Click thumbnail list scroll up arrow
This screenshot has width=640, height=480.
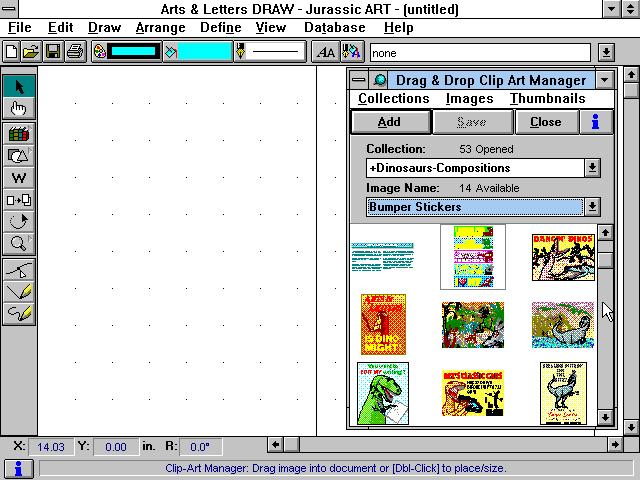(x=605, y=233)
